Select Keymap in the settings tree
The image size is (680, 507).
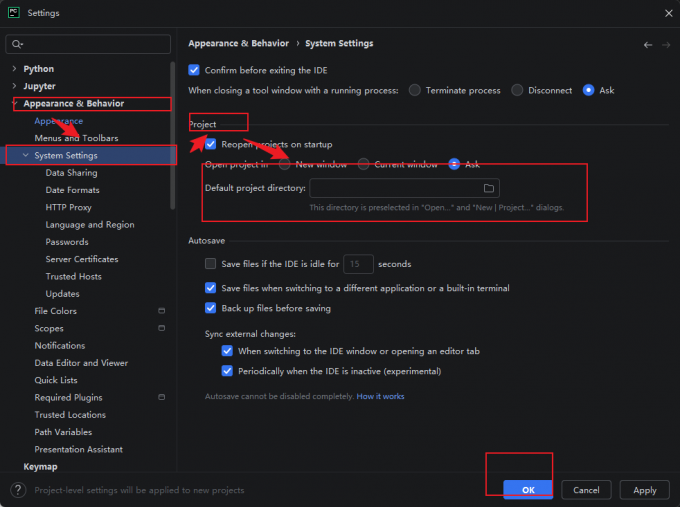[40, 467]
